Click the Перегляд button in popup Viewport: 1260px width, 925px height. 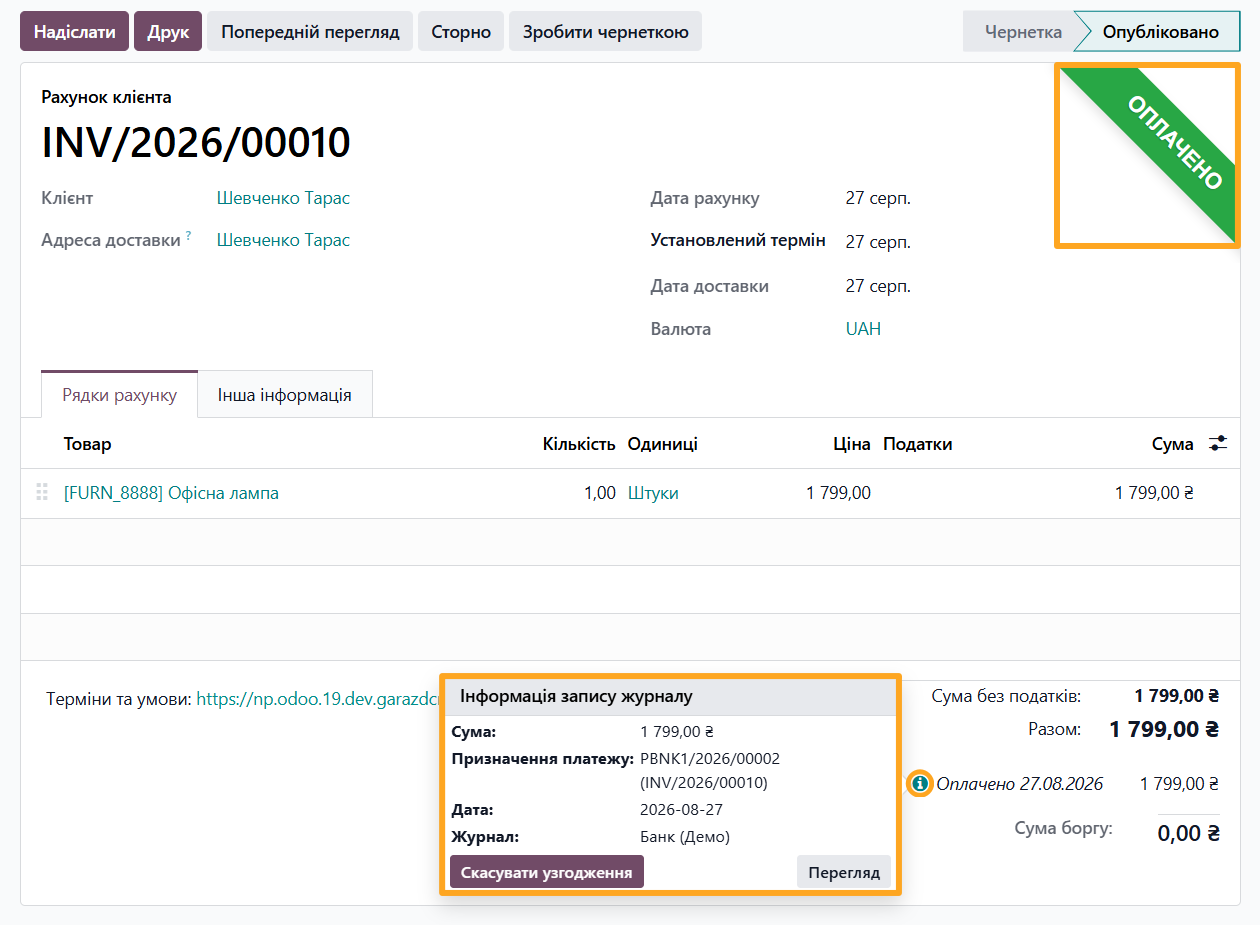click(844, 872)
